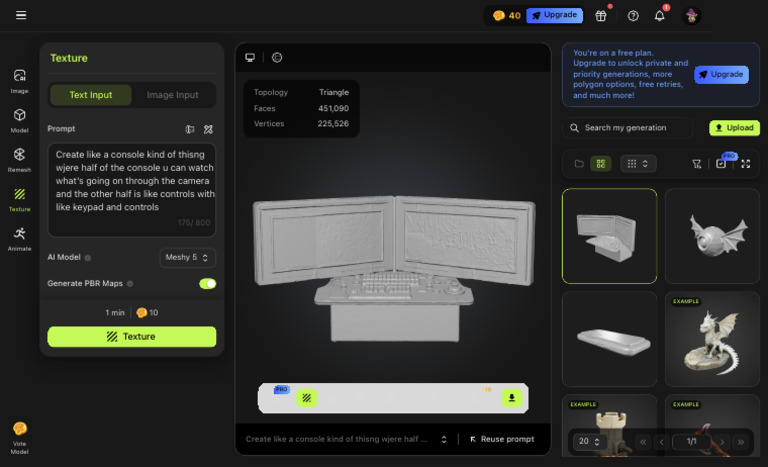Switch to folder view in gallery
Viewport: 768px width, 467px height.
579,164
